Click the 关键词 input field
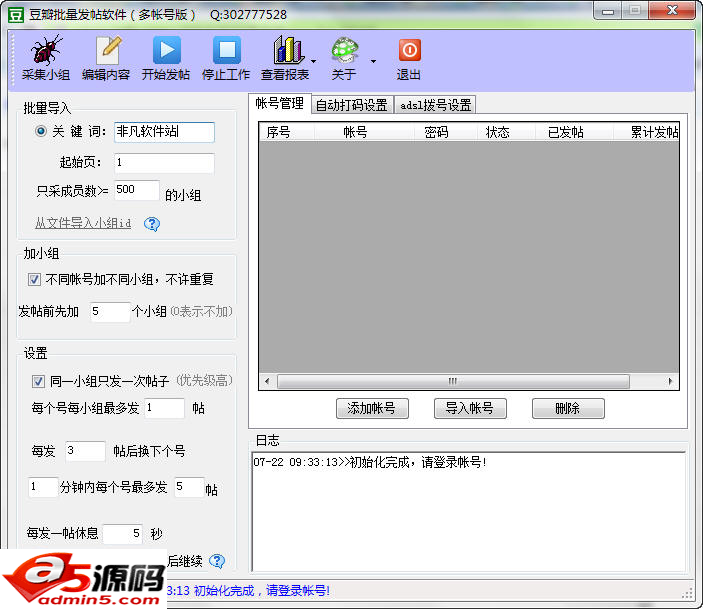The image size is (703, 609). (165, 132)
